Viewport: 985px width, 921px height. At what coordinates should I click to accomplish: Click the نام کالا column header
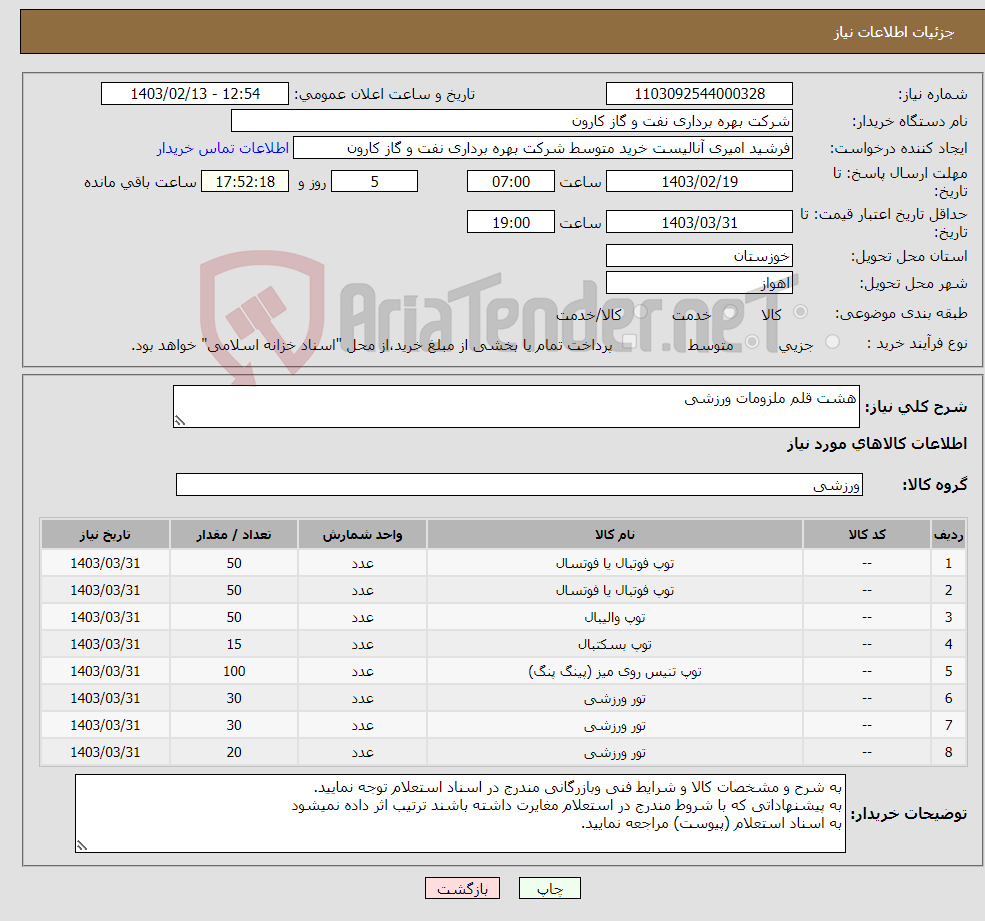(x=614, y=535)
